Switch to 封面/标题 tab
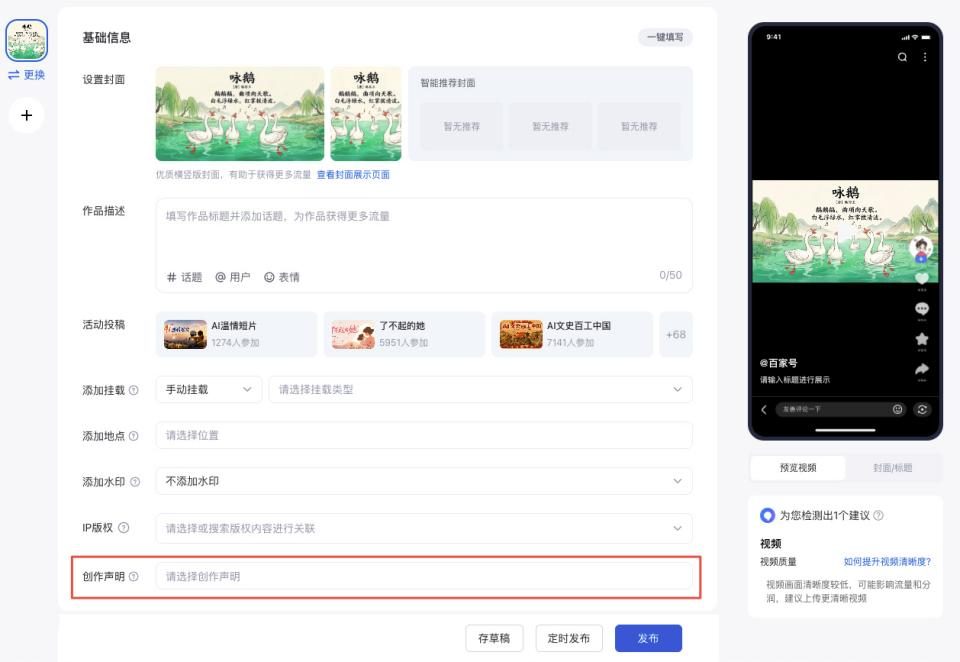 tap(892, 468)
